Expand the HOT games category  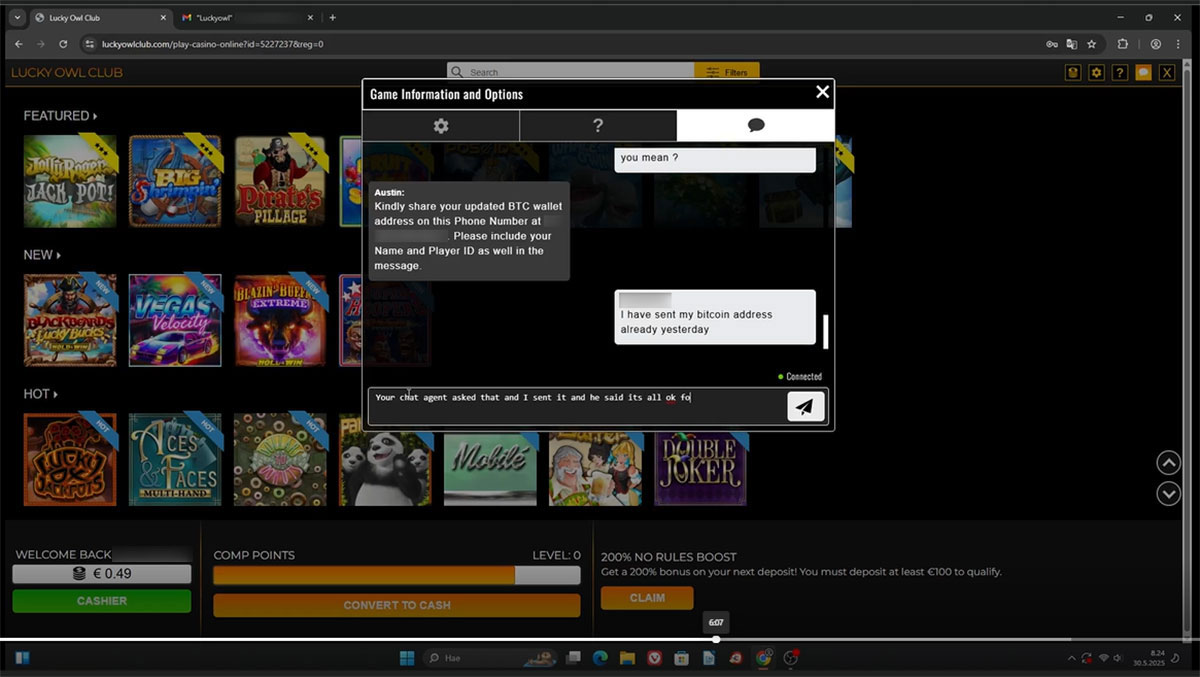point(40,394)
